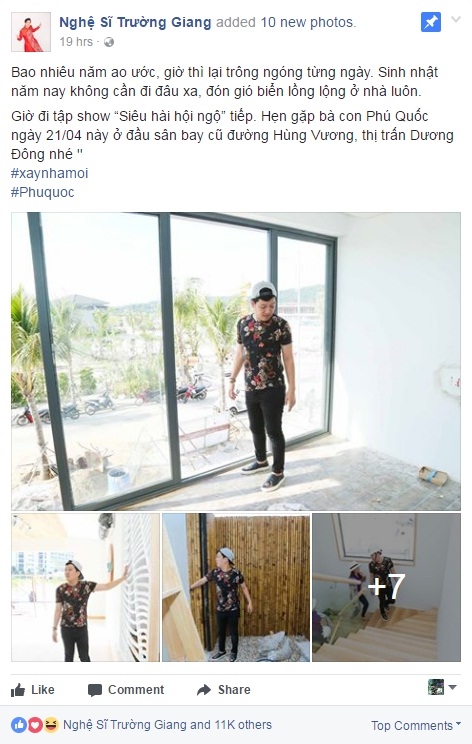Screen dimensions: 472x744
Task: Open the bamboo fence photo
Action: [236, 587]
